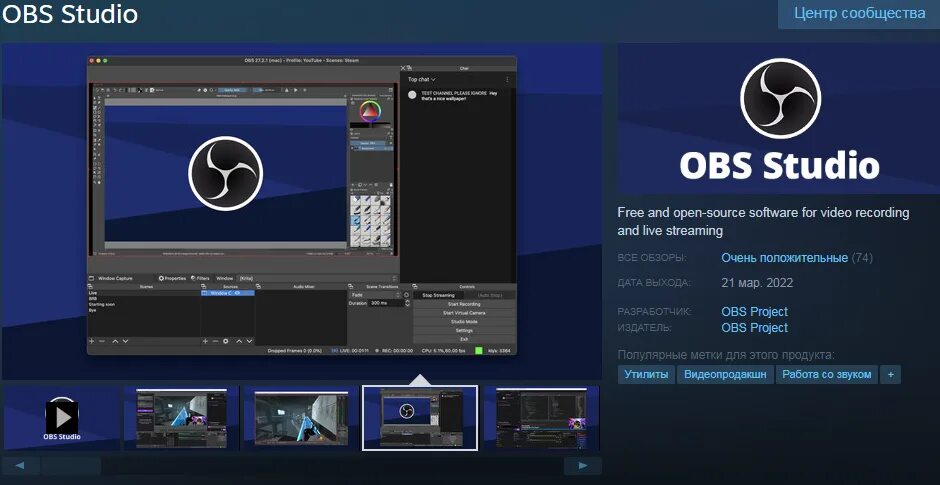Click Studio Mode in OBS controls
This screenshot has width=940, height=485.
(464, 322)
